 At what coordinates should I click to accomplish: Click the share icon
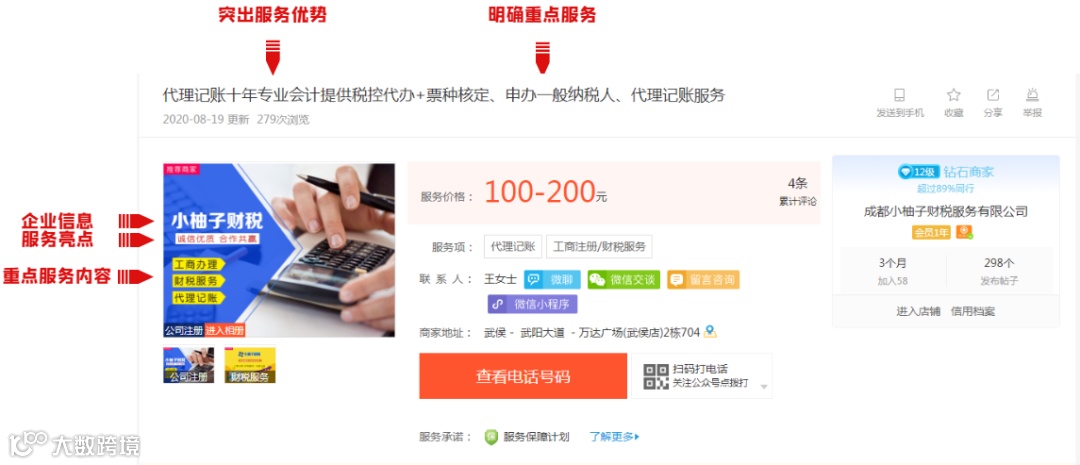(993, 95)
